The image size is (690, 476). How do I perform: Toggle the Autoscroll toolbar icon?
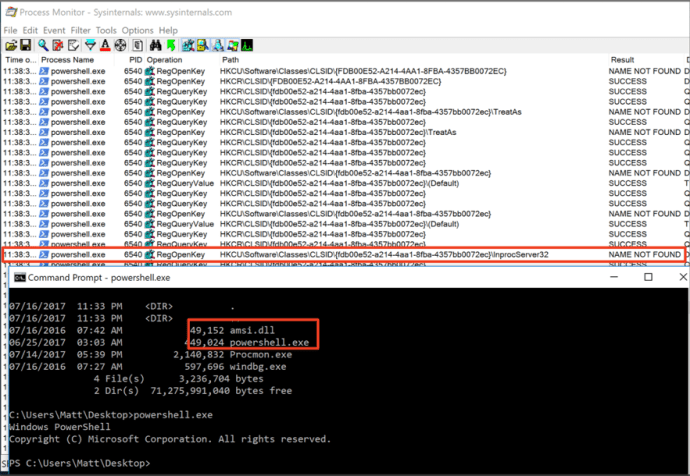(x=57, y=45)
